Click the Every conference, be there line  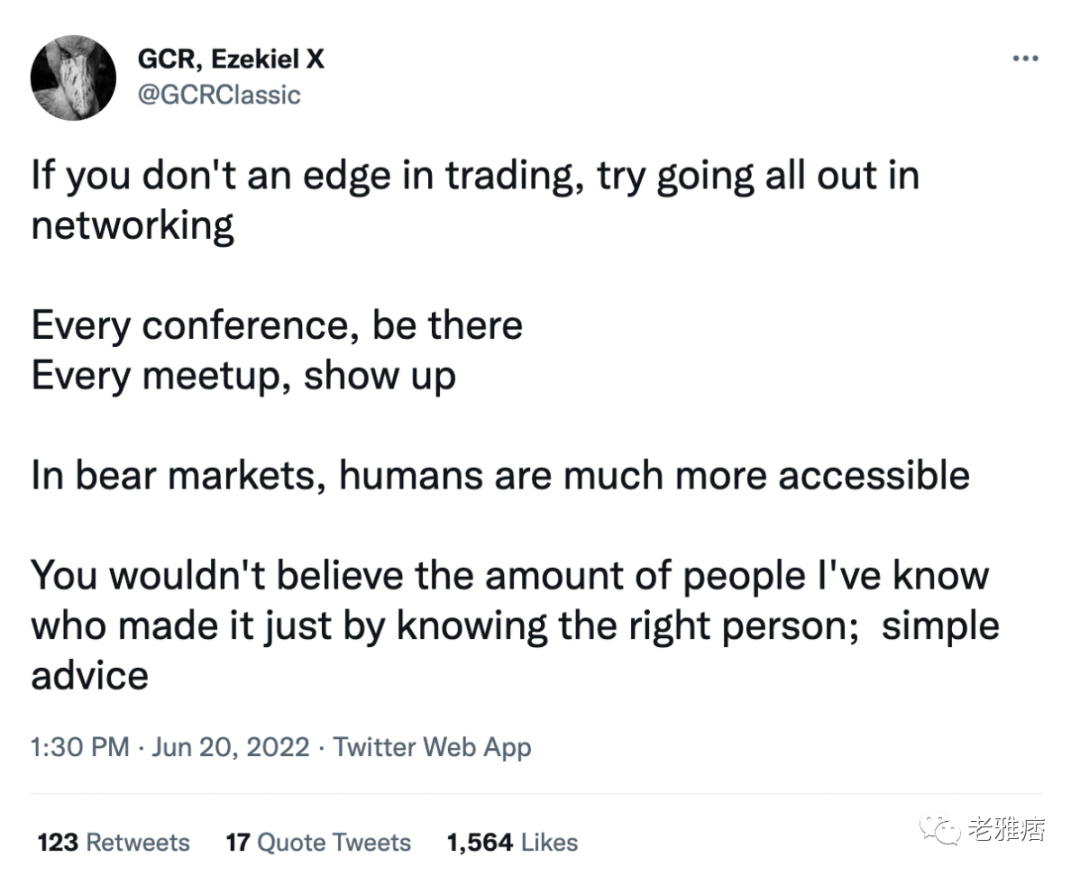(277, 325)
